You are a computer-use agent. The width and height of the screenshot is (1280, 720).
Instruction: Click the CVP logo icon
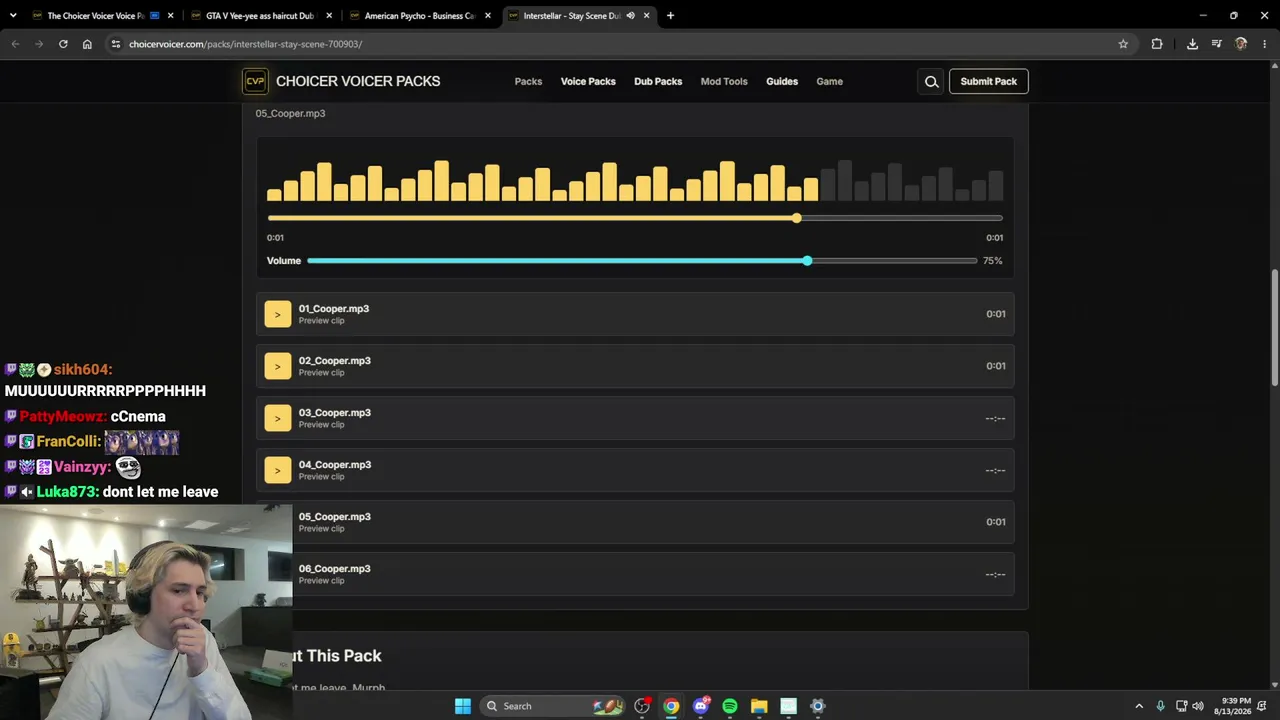[x=255, y=82]
